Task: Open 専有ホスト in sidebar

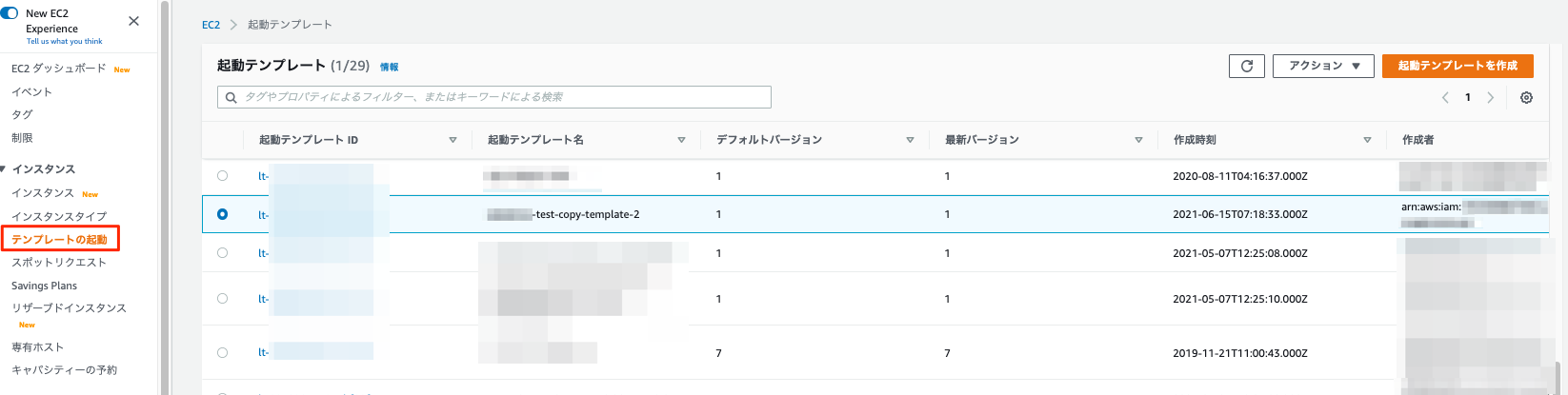Action: pyautogui.click(x=37, y=347)
